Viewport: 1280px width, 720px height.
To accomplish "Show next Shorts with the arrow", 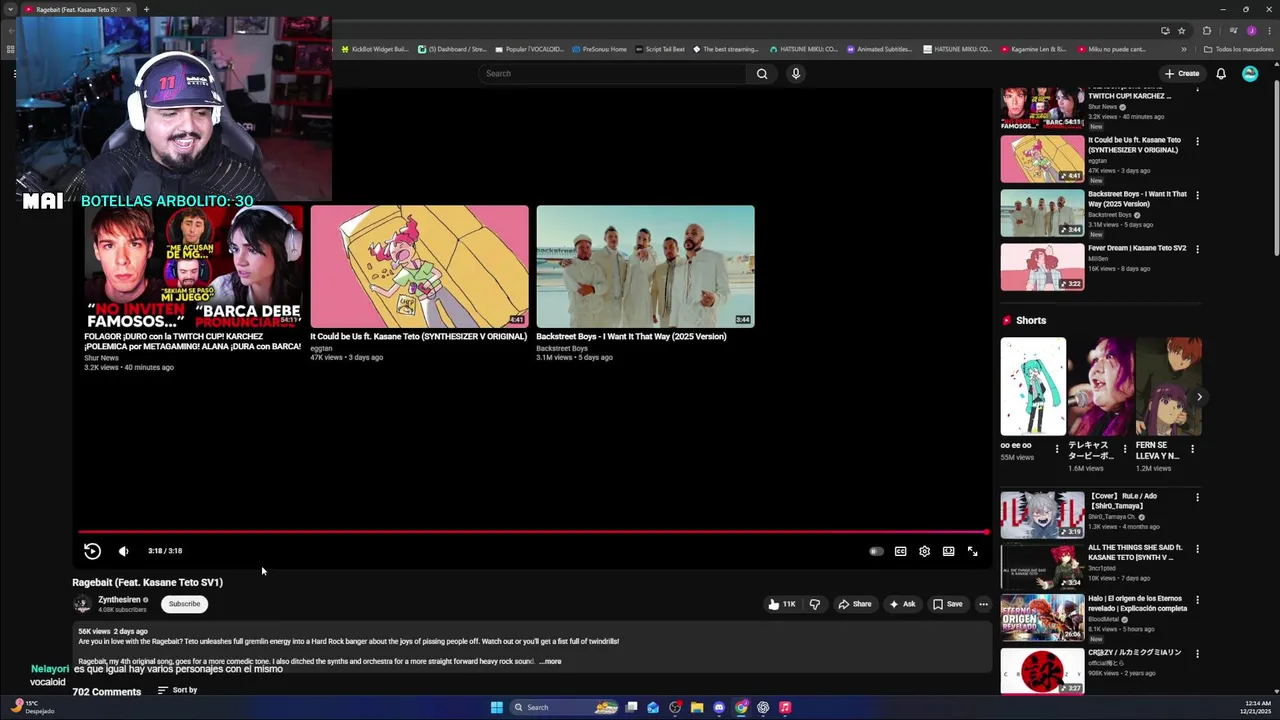I will tap(1199, 397).
